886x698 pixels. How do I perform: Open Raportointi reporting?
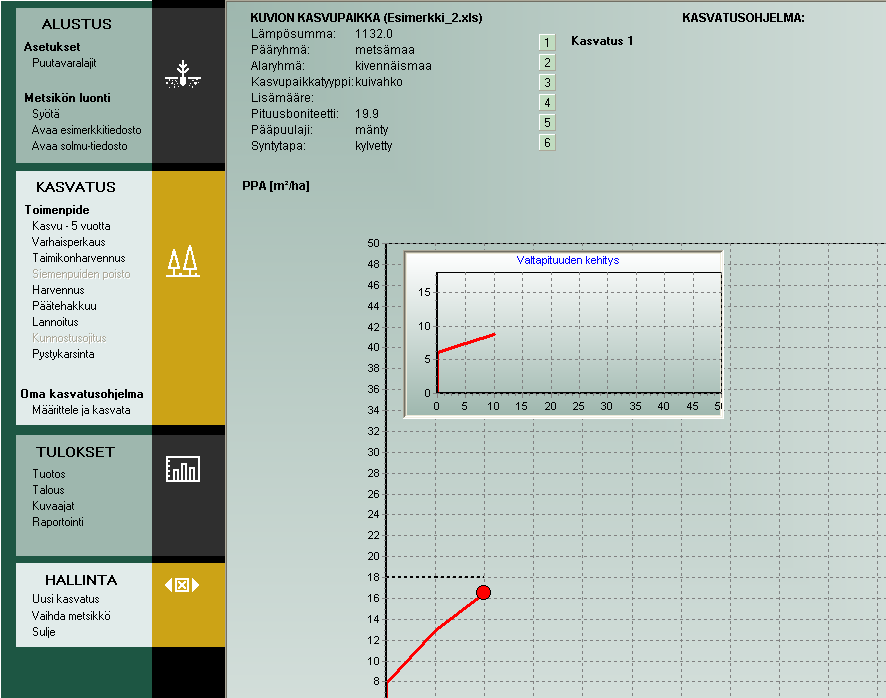pyautogui.click(x=58, y=522)
